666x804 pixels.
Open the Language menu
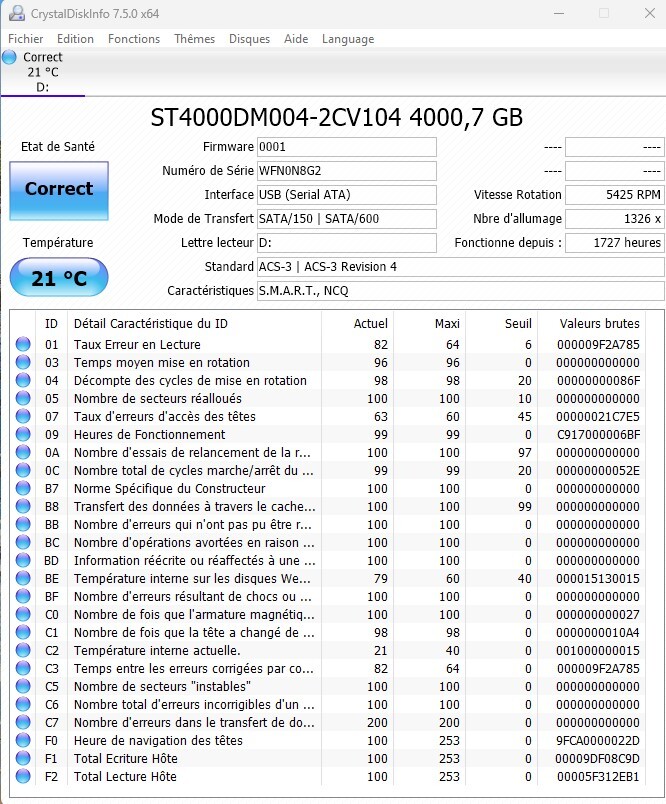tap(348, 39)
